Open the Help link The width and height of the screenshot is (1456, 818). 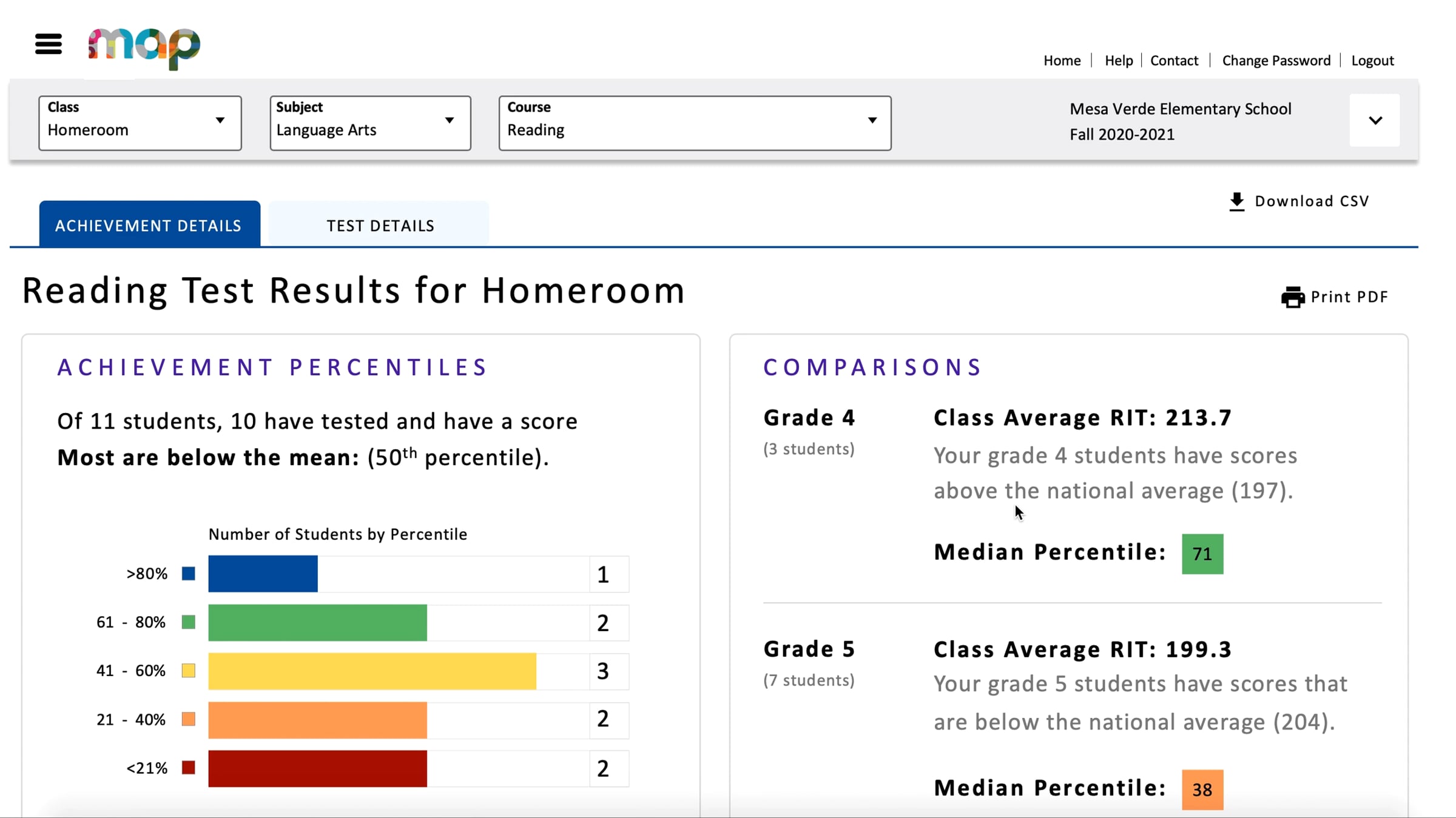coord(1118,61)
